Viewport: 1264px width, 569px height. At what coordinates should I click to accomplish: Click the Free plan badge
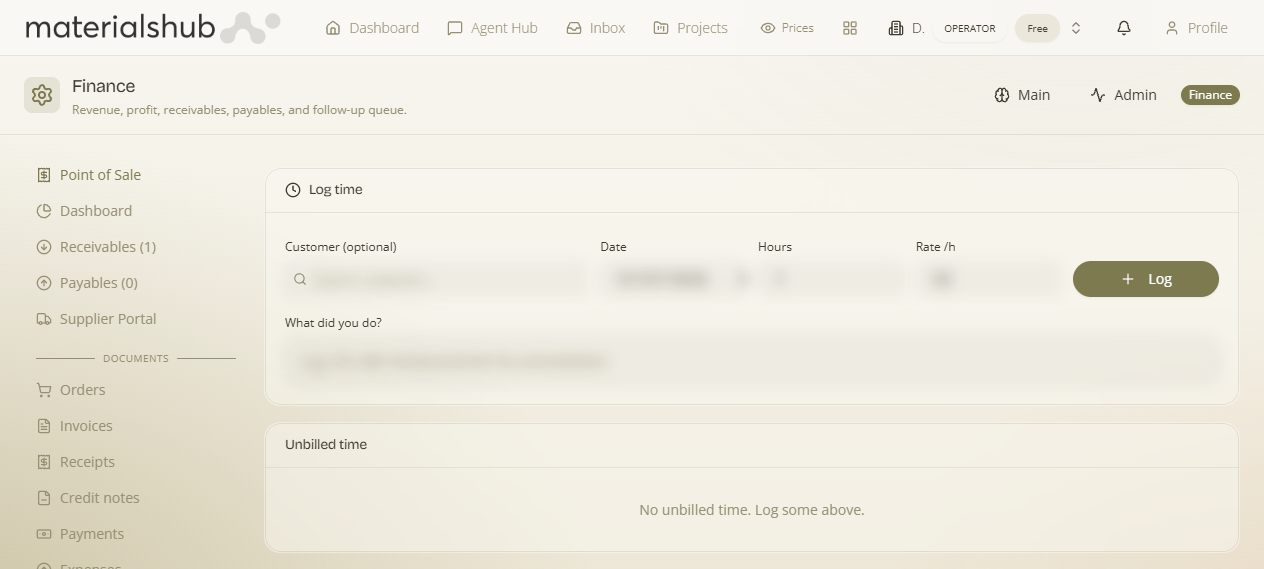[1037, 28]
